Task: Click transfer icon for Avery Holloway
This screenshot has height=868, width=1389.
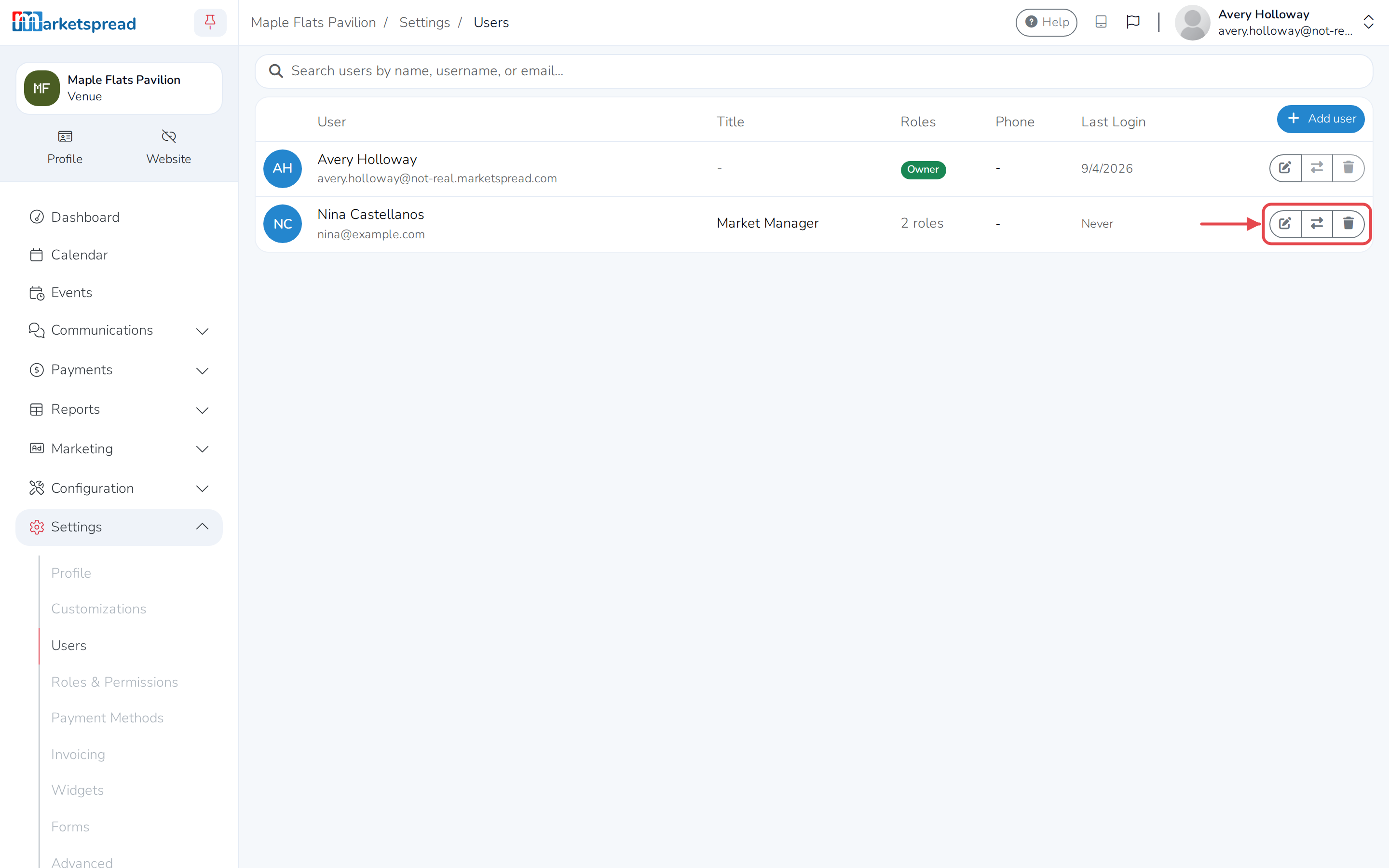Action: pos(1317,168)
